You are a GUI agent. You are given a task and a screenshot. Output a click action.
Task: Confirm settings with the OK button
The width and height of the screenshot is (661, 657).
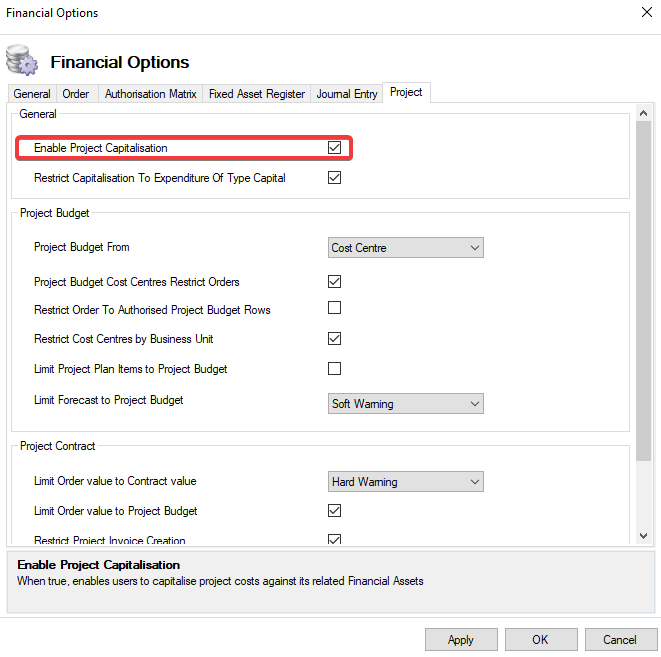tap(540, 640)
